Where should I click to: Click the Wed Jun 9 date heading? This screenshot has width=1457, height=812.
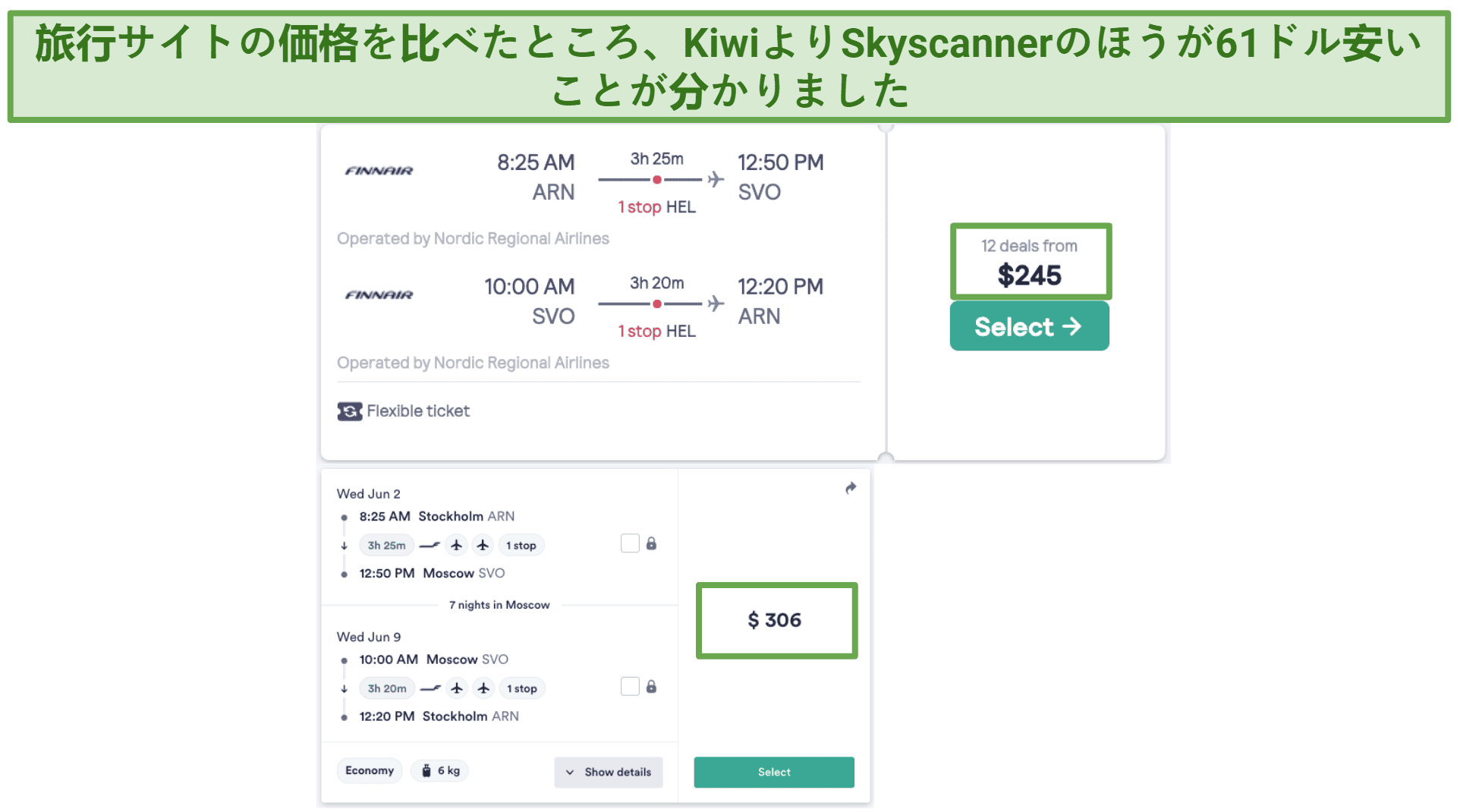click(x=369, y=637)
